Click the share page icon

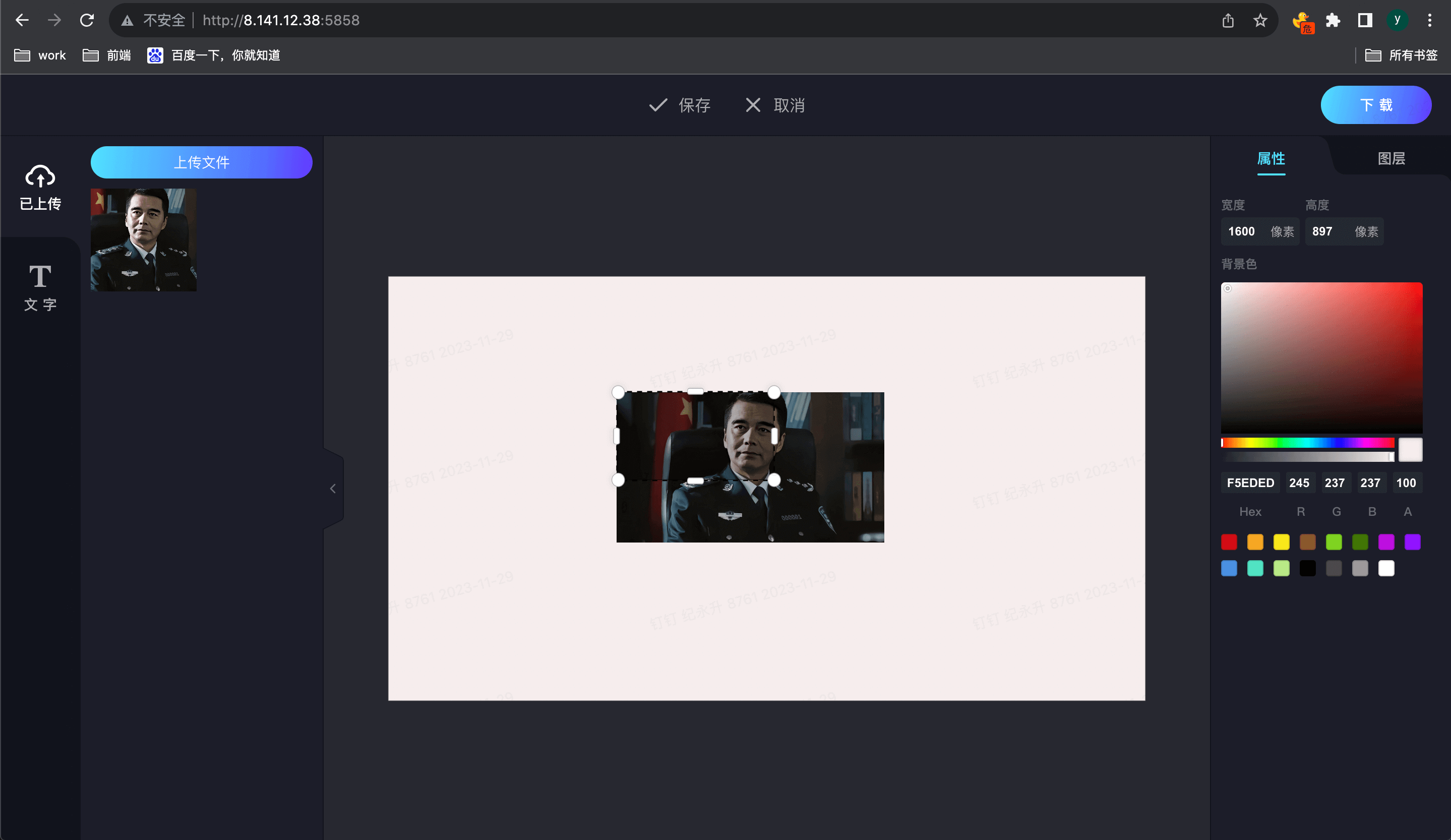[x=1228, y=20]
